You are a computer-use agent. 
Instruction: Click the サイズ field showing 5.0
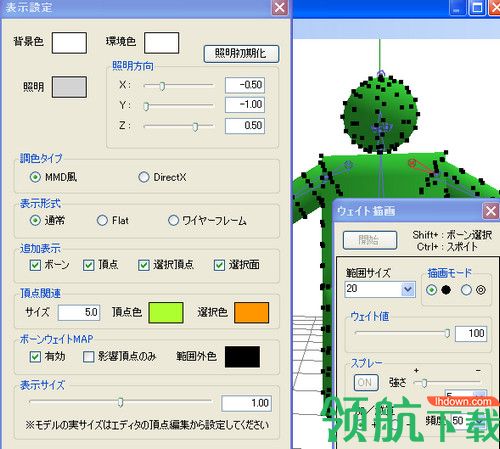click(79, 313)
